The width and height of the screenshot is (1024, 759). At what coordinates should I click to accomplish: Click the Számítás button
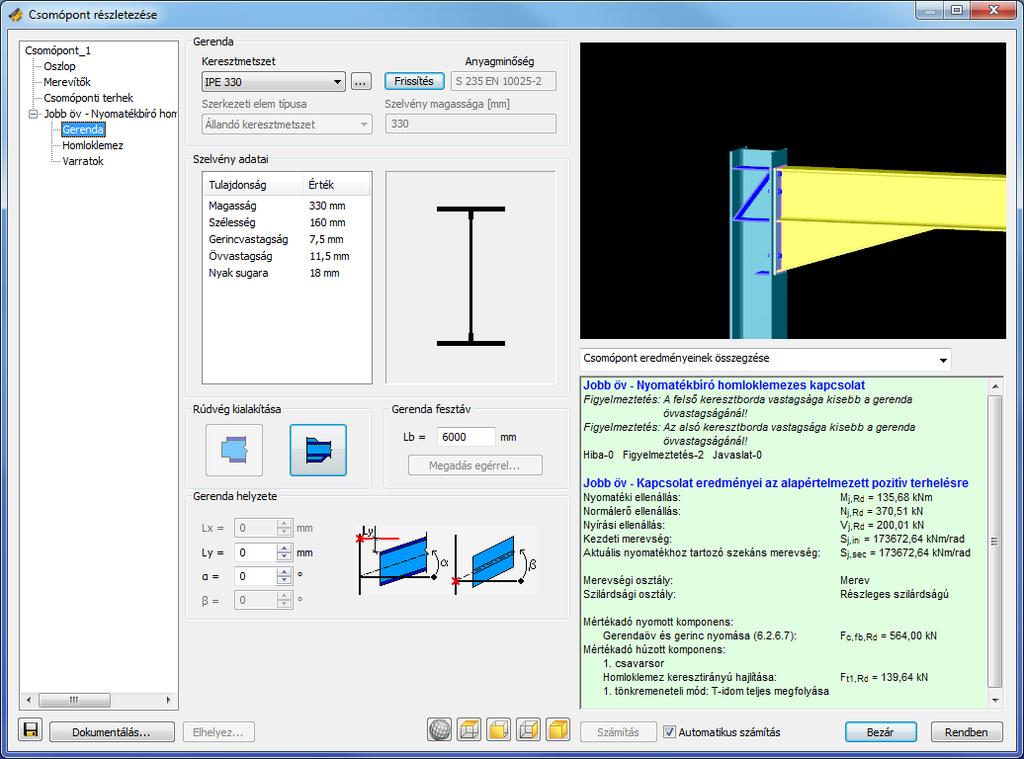click(618, 732)
